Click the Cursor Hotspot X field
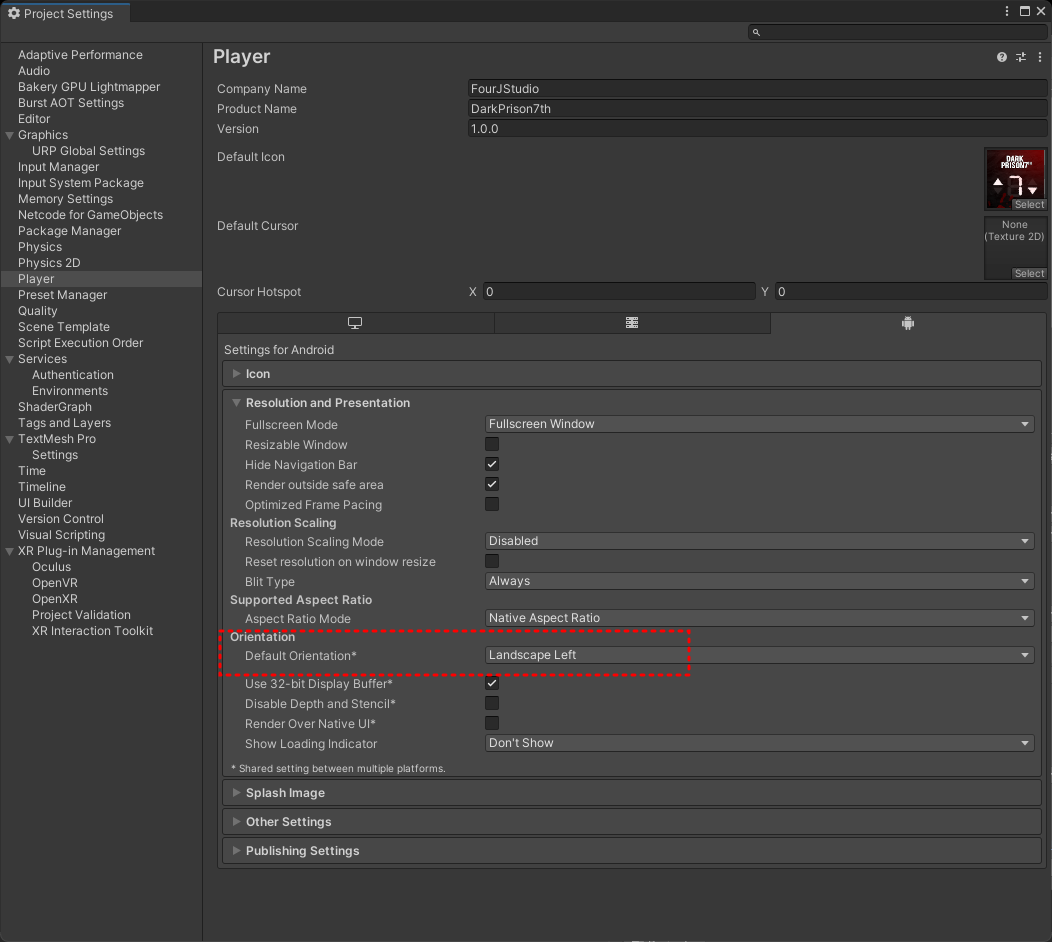 pyautogui.click(x=619, y=292)
